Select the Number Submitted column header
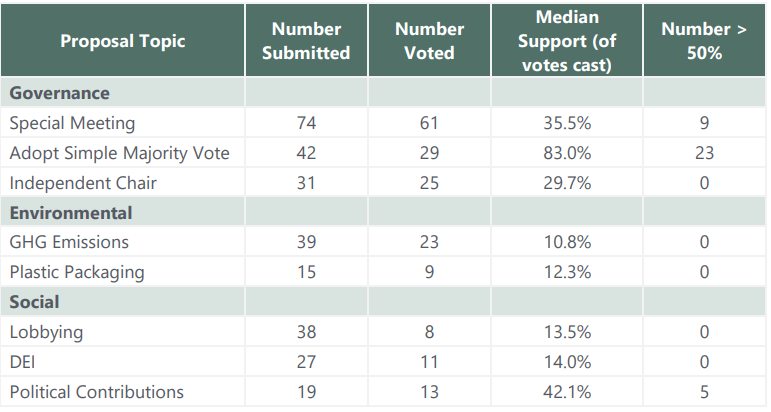This screenshot has height=412, width=771. pyautogui.click(x=306, y=41)
